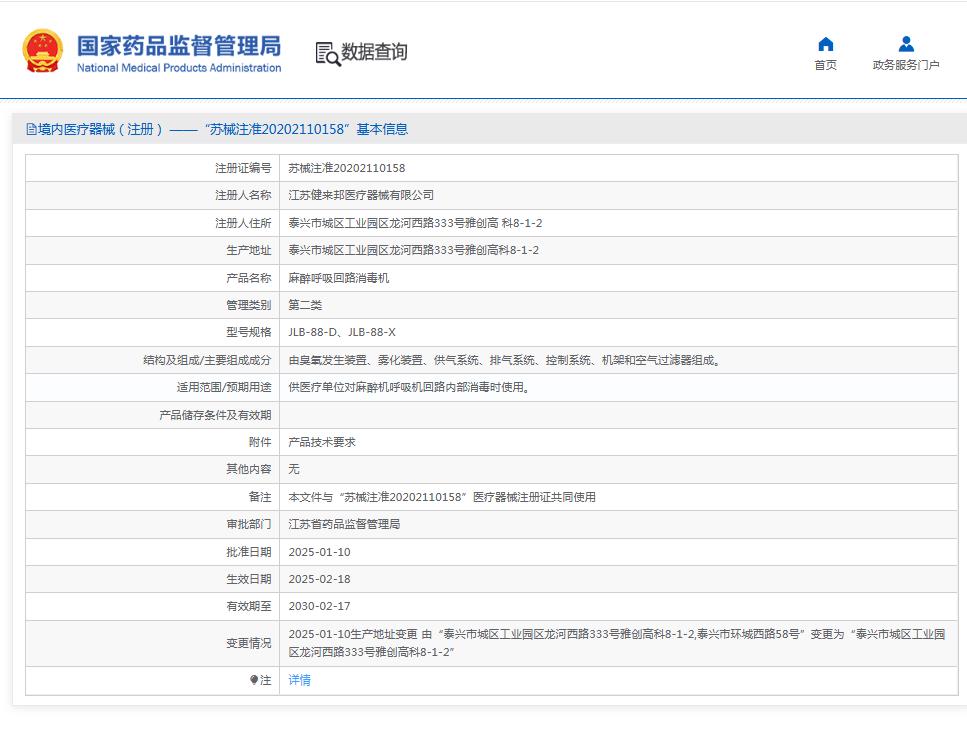Click the house icon above 首页 text
967x730 pixels.
[825, 44]
